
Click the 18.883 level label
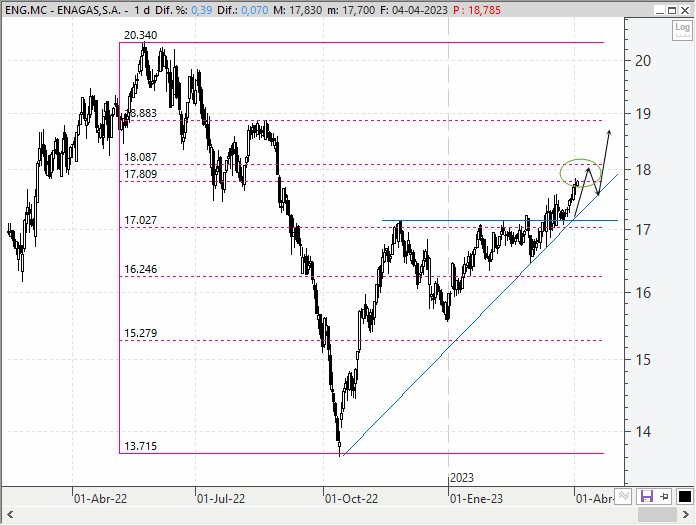point(140,113)
